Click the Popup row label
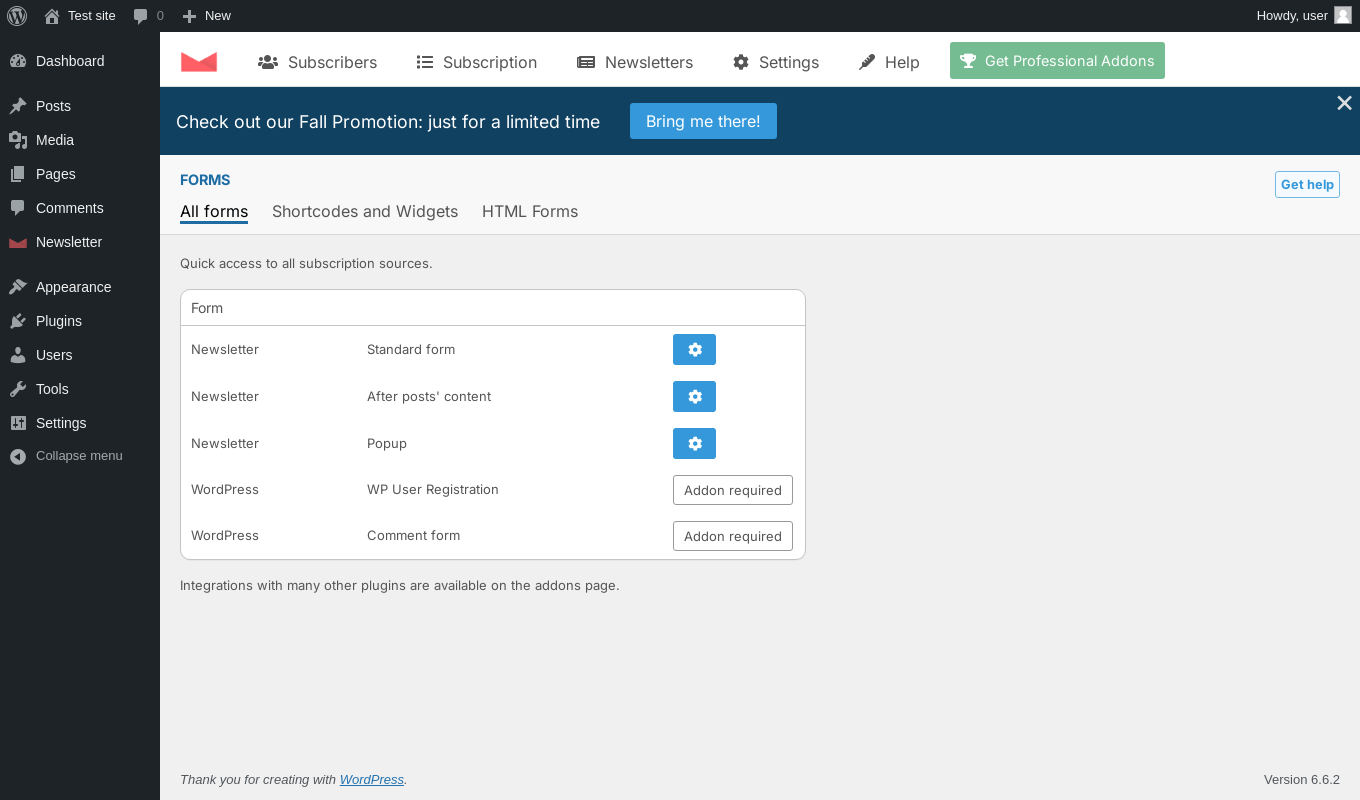 tap(387, 443)
